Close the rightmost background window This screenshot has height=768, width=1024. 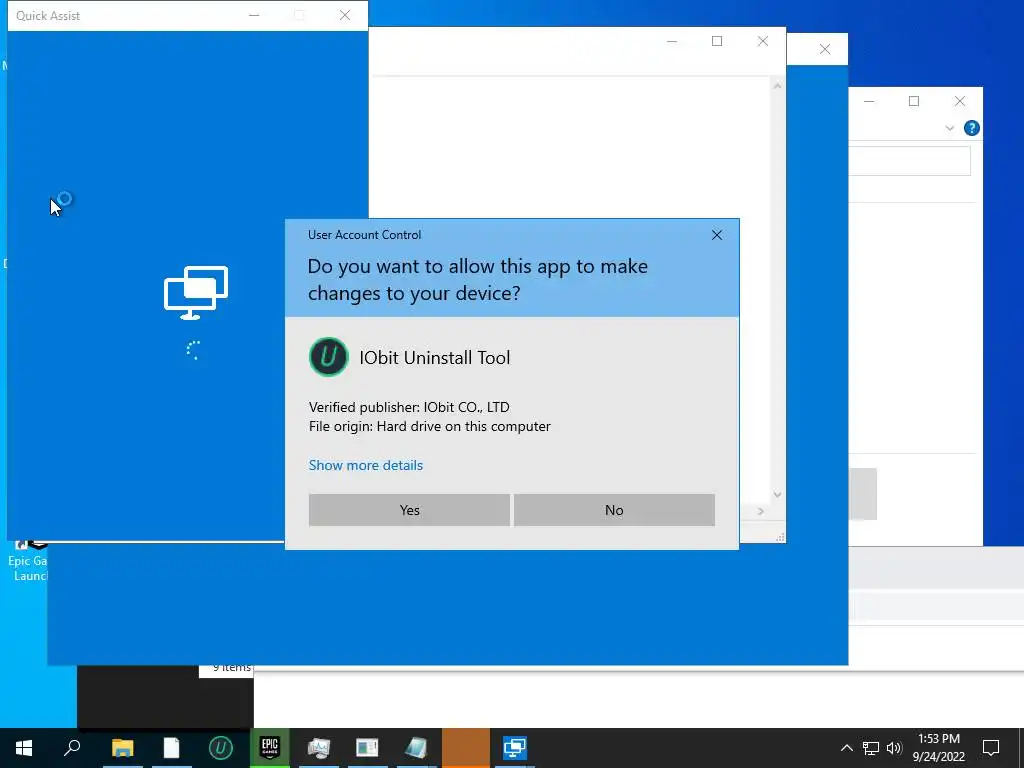coord(959,101)
